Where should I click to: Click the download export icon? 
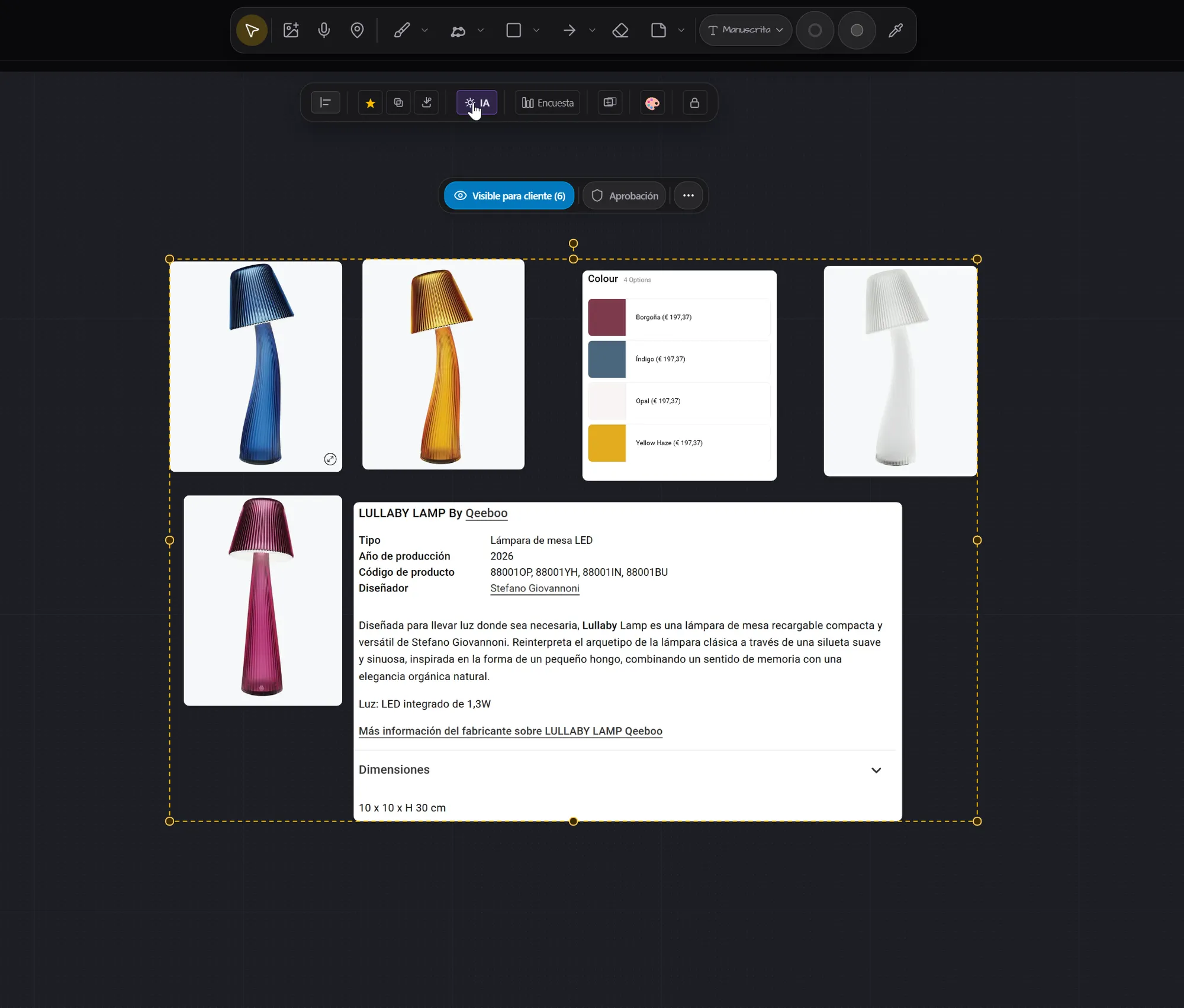tap(426, 102)
